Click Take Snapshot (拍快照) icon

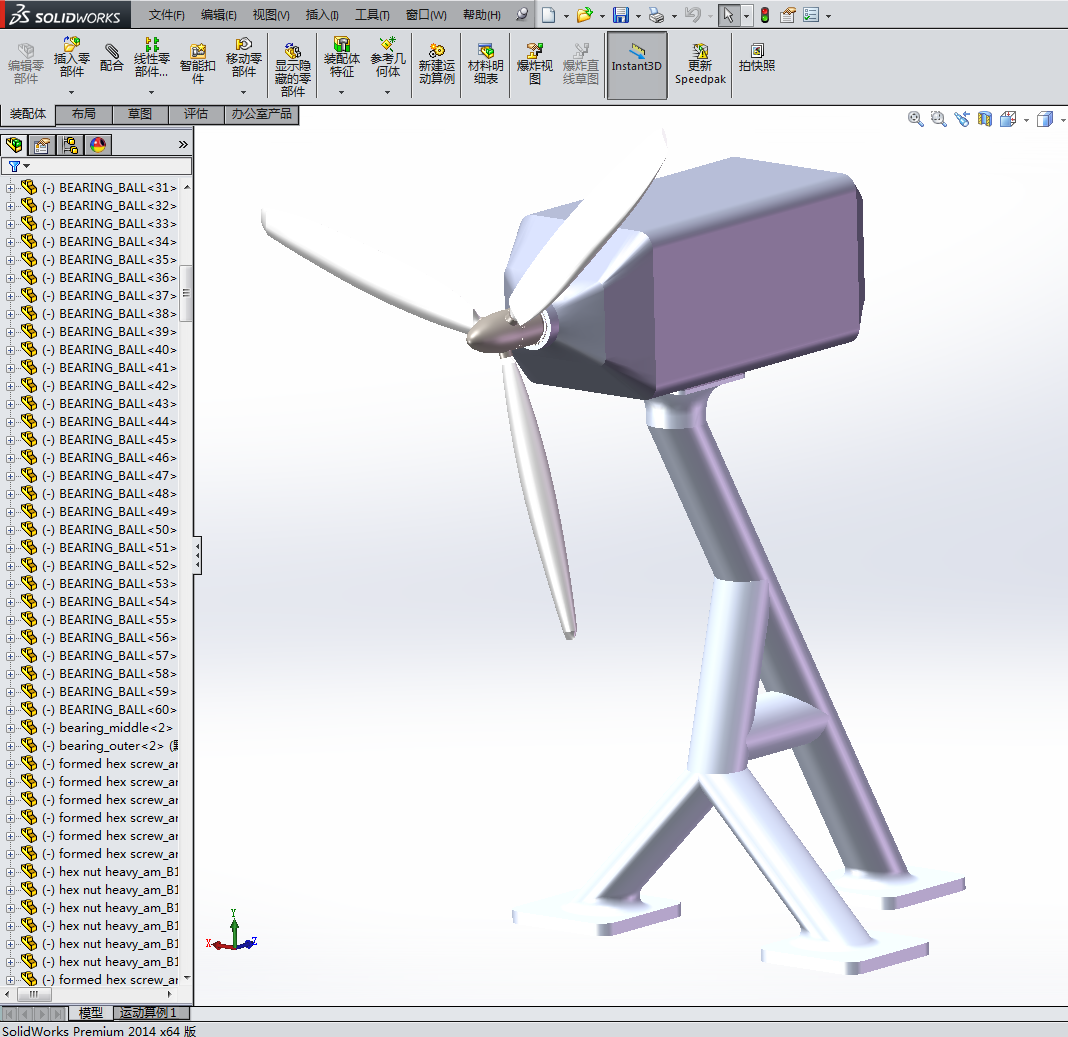pos(757,57)
